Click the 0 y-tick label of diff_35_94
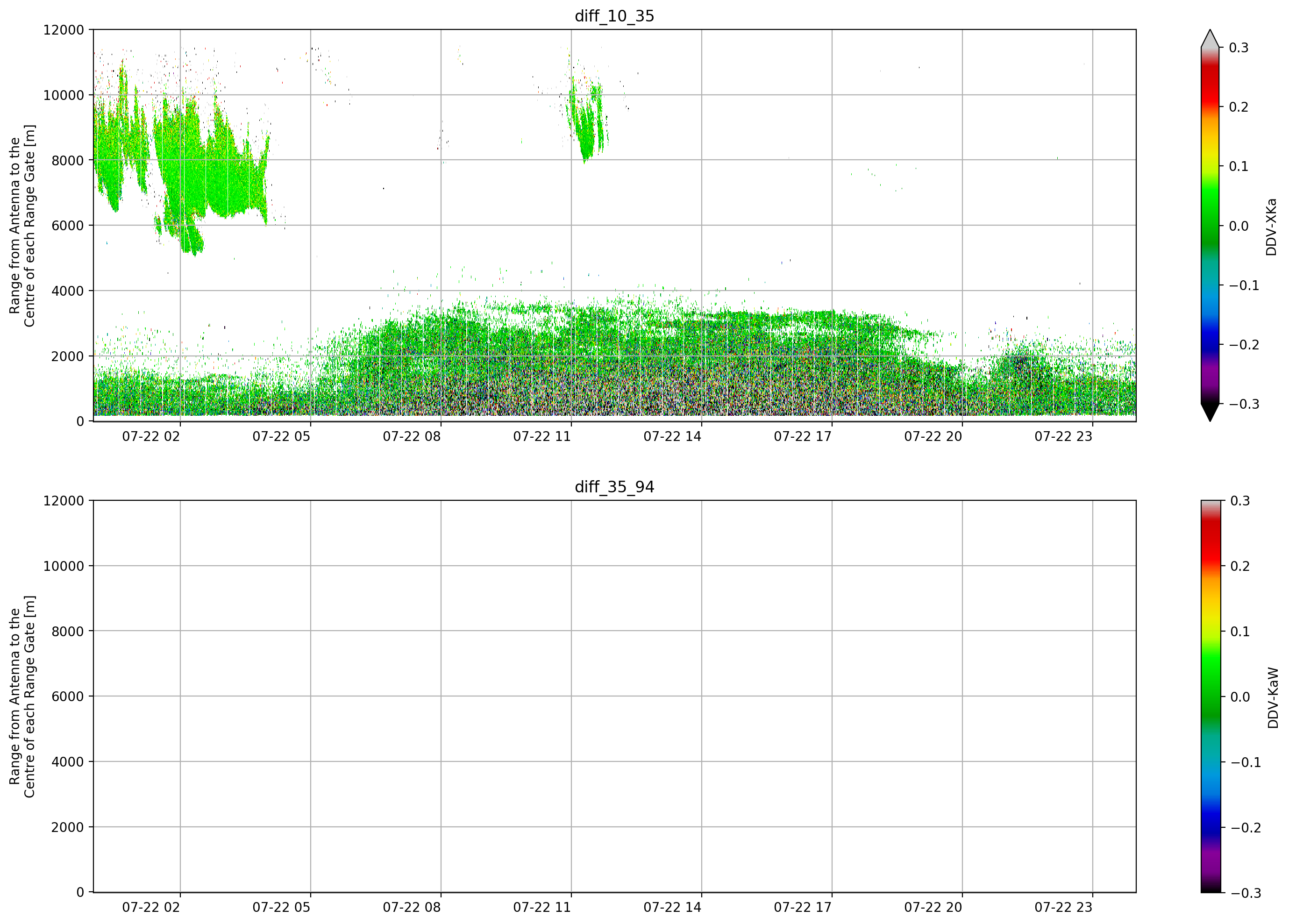The height and width of the screenshot is (924, 1289). click(x=80, y=893)
